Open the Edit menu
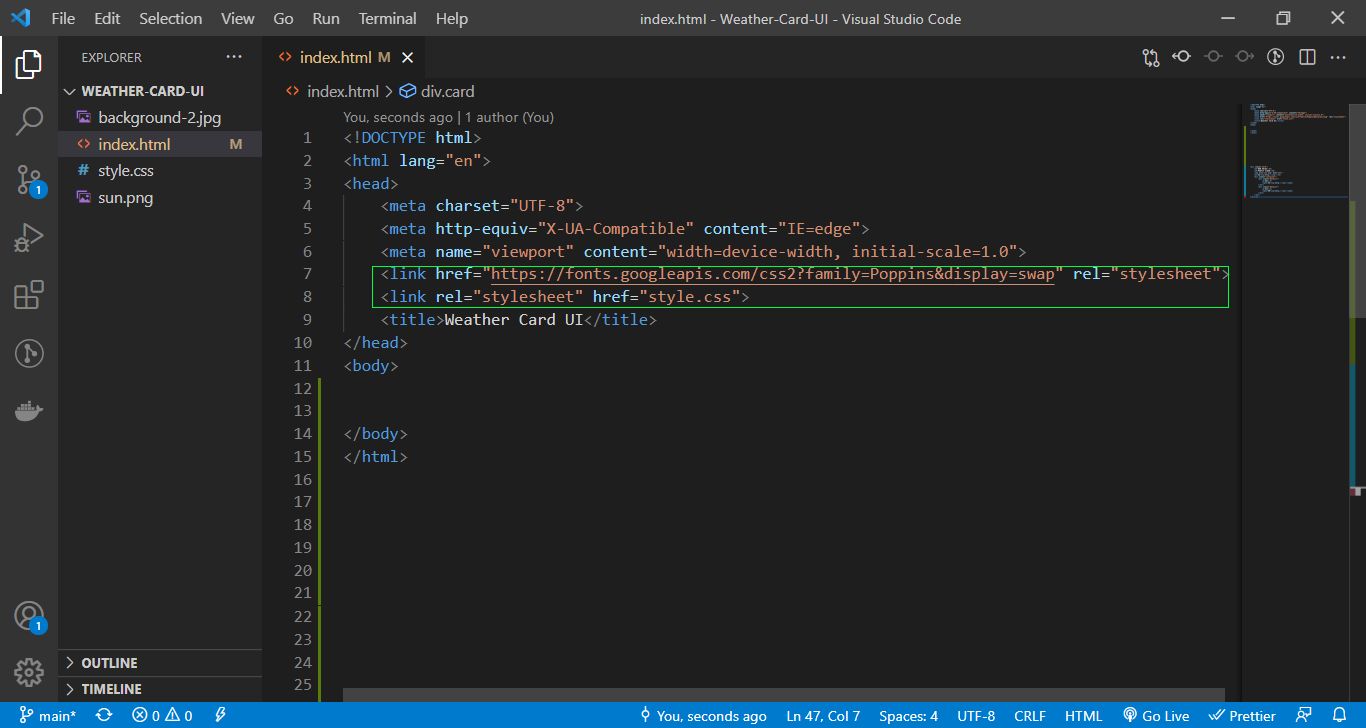The image size is (1366, 728). [107, 18]
